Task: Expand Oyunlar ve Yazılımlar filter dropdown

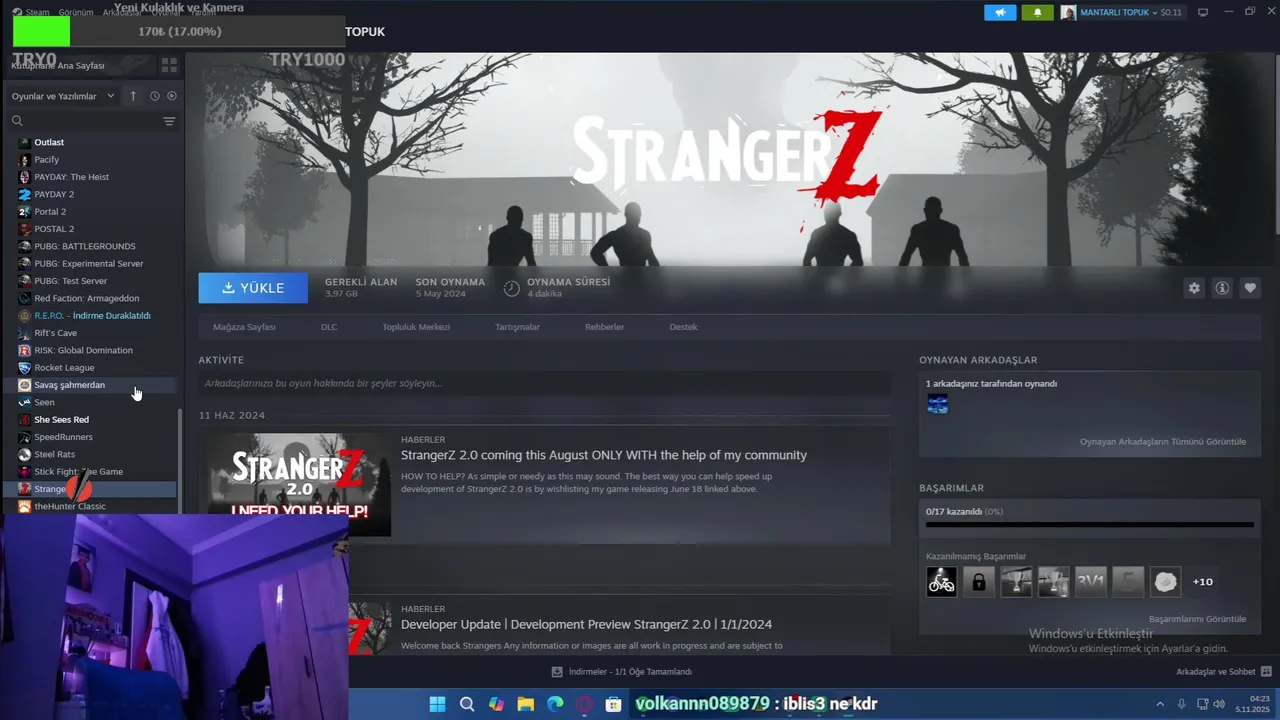Action: [x=60, y=96]
